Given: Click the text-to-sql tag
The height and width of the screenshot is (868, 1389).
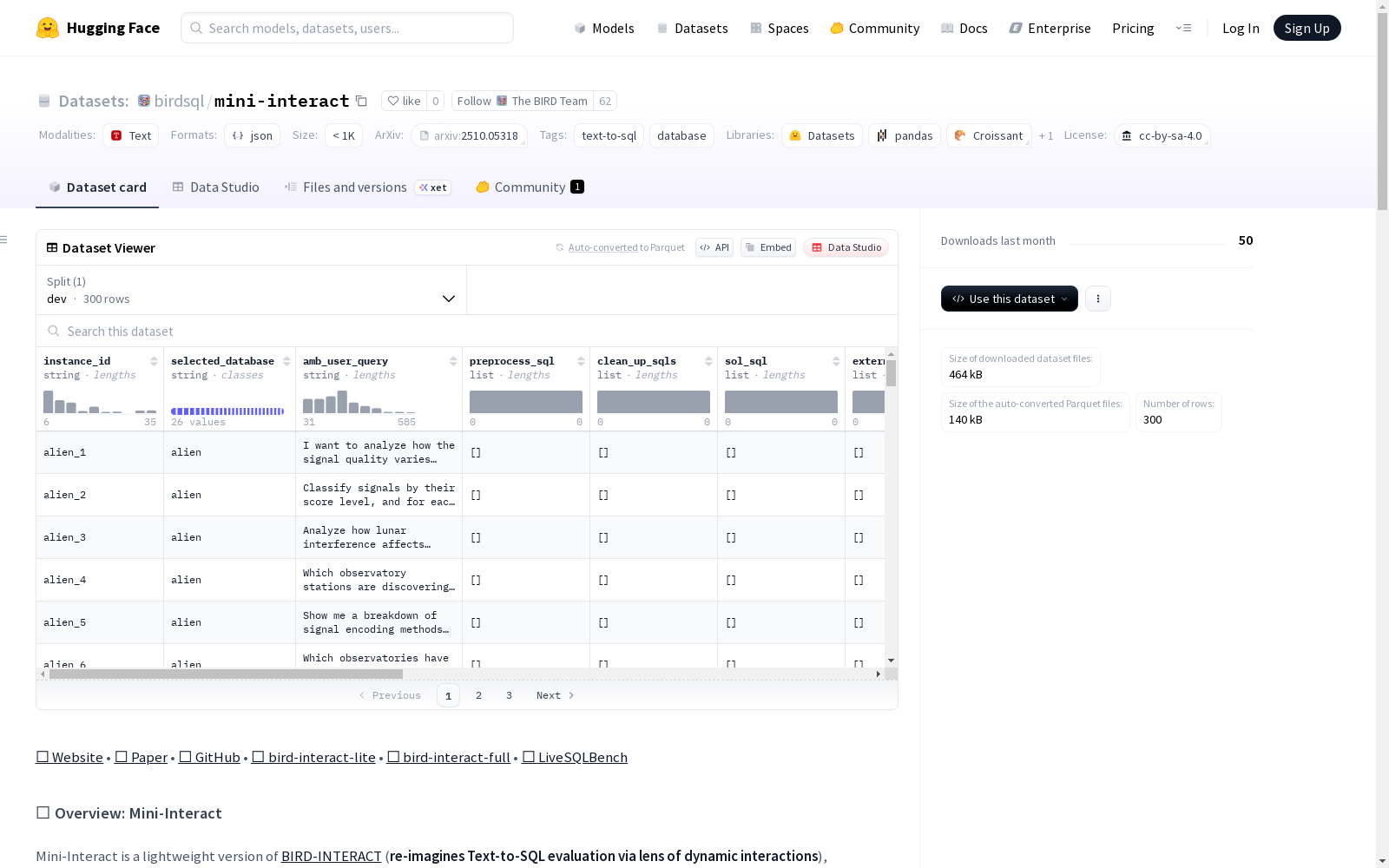Looking at the screenshot, I should pyautogui.click(x=609, y=135).
